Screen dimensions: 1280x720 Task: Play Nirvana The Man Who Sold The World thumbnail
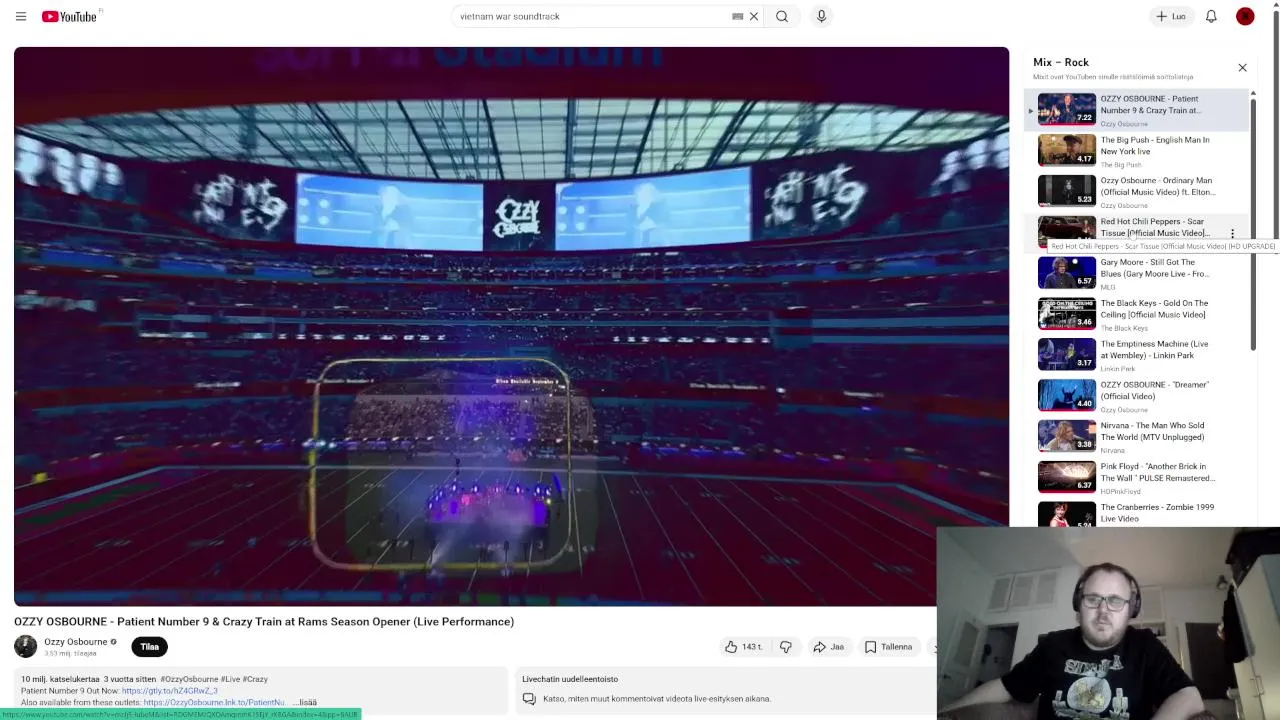pyautogui.click(x=1066, y=436)
